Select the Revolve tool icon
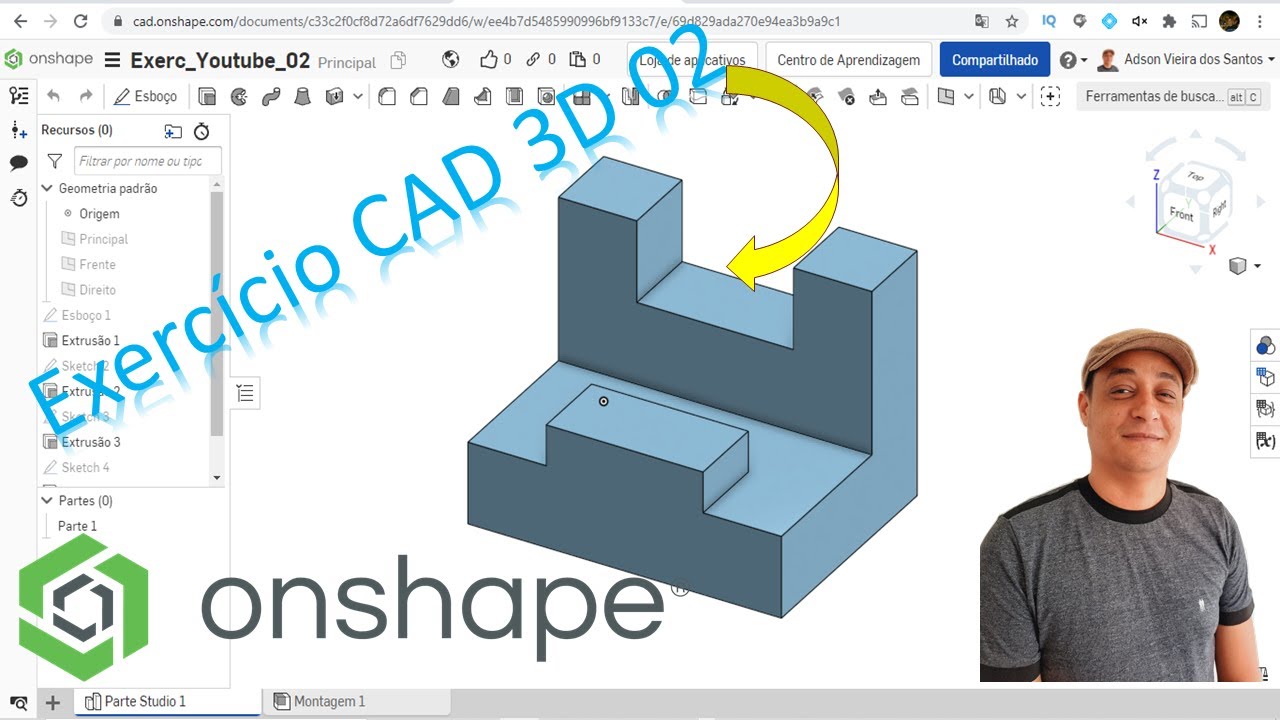 pyautogui.click(x=239, y=96)
